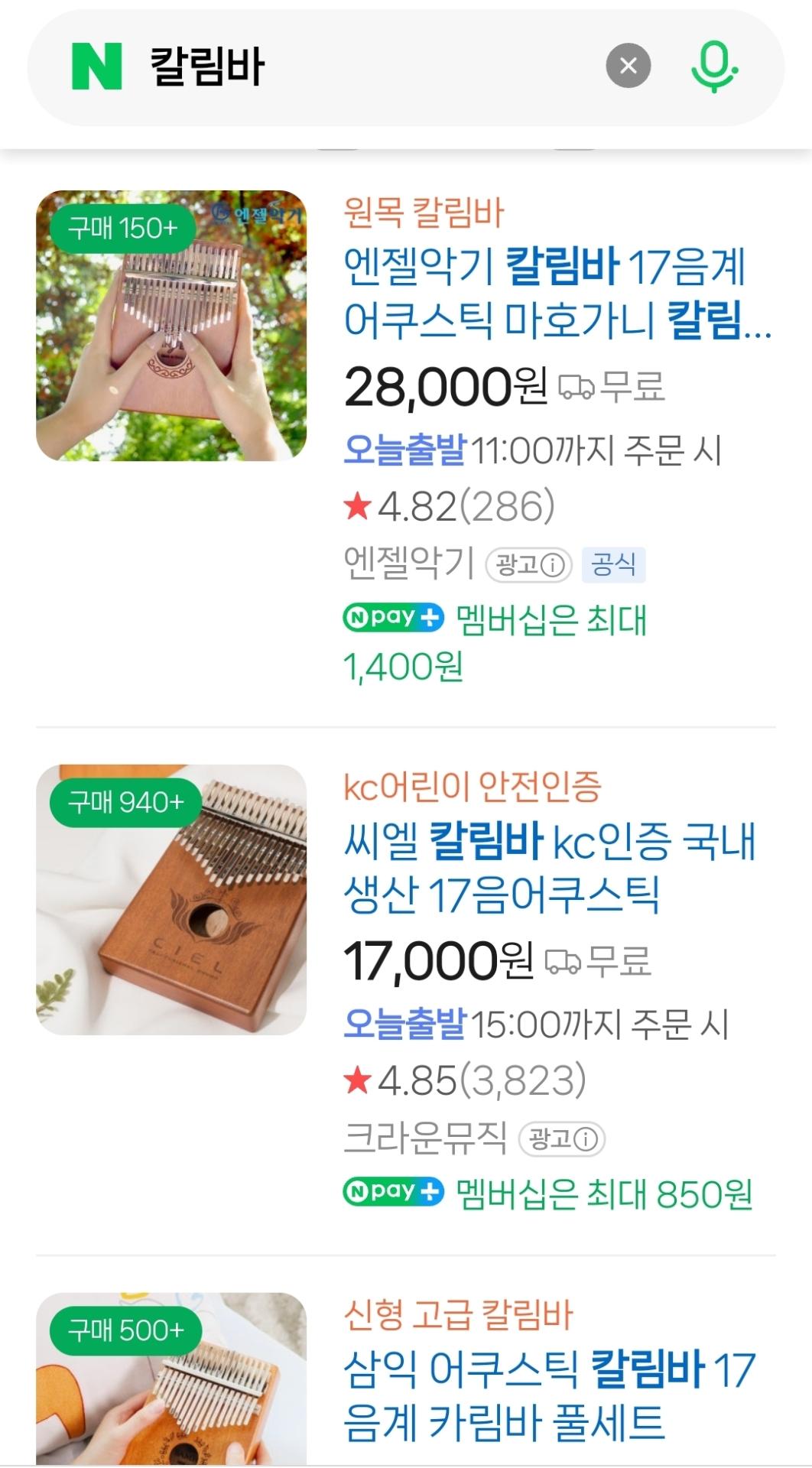
Task: Tap the Npay+ badge on 엔젤악기 listing
Action: click(393, 618)
